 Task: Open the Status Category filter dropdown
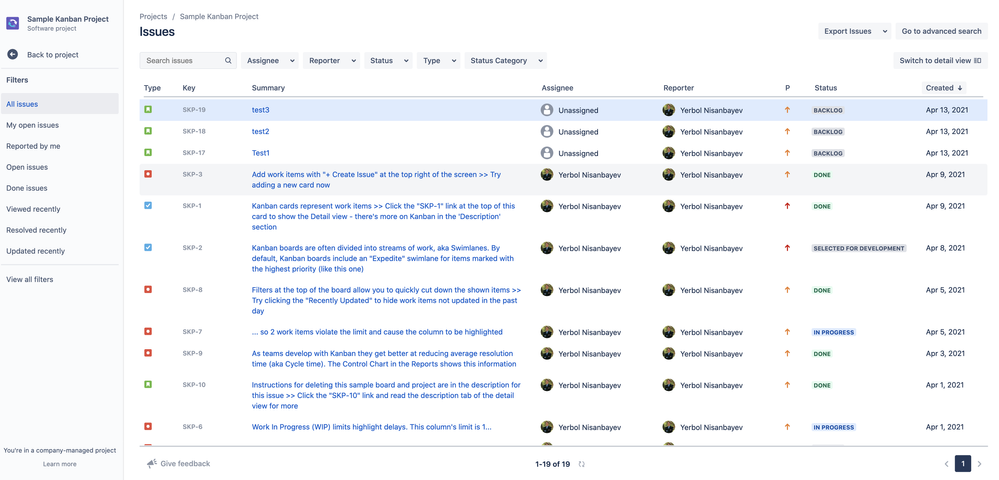coord(506,61)
